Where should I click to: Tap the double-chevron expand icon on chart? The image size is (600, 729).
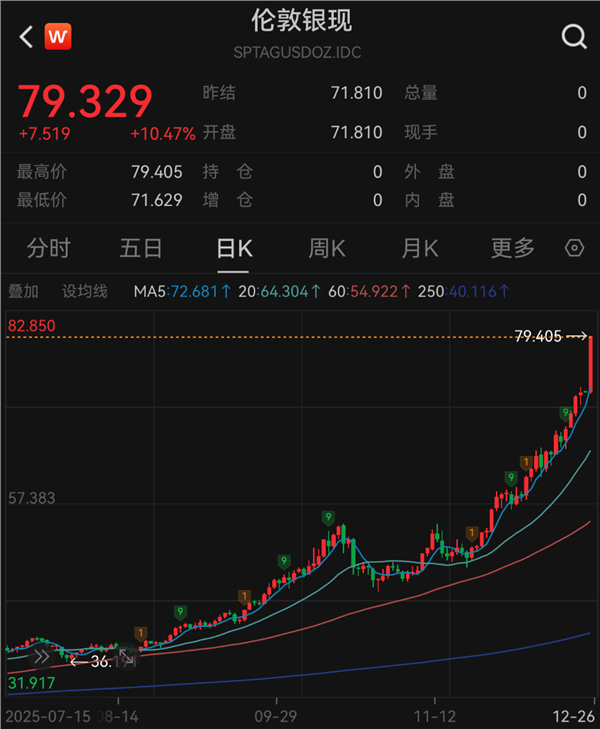tap(40, 657)
